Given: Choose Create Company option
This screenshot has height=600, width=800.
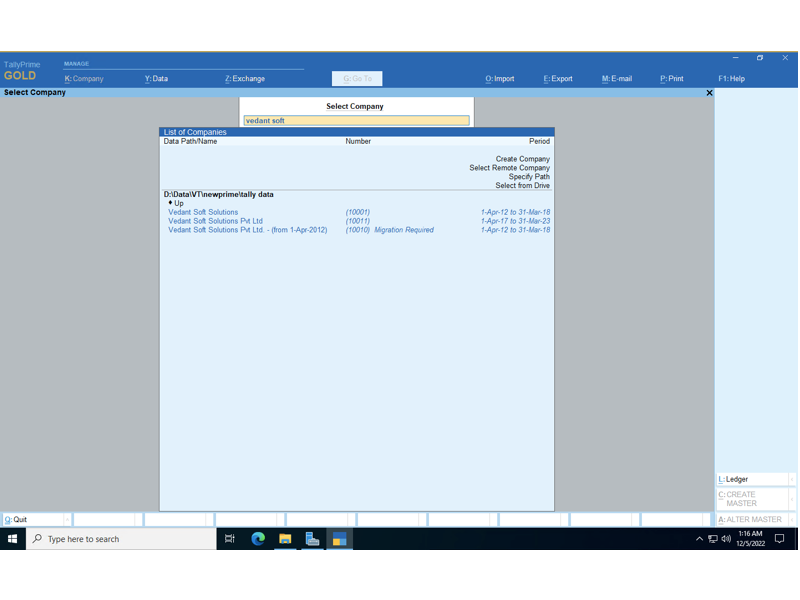Looking at the screenshot, I should [522, 159].
